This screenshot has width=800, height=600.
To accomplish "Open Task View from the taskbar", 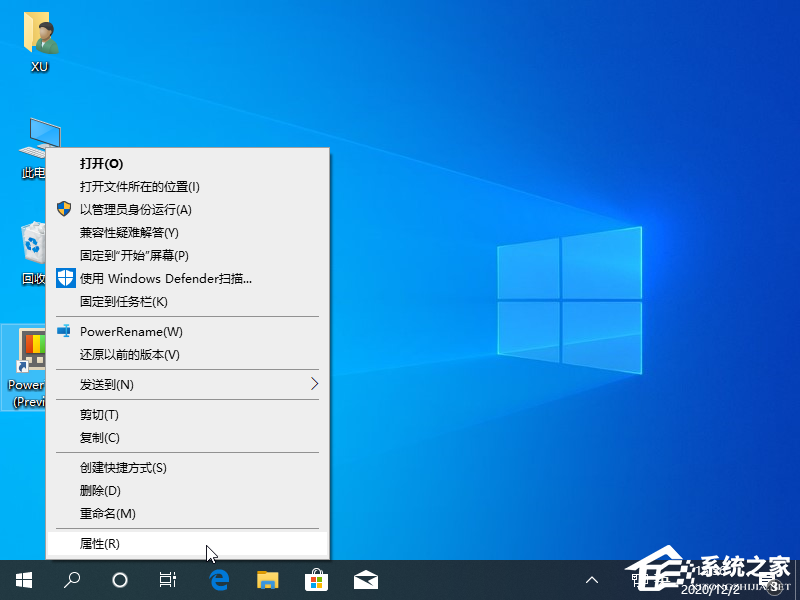I will (x=168, y=579).
